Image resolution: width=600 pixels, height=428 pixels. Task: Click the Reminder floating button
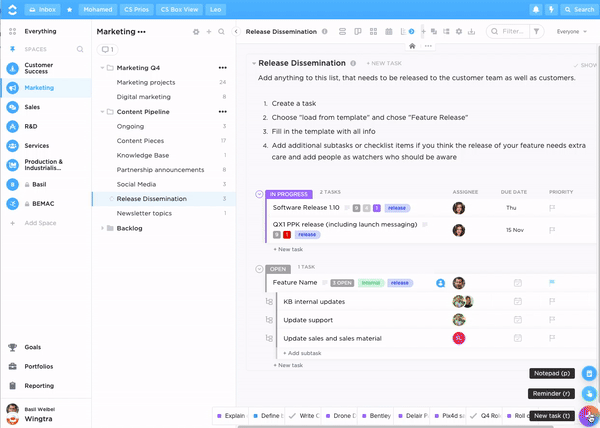pos(552,394)
